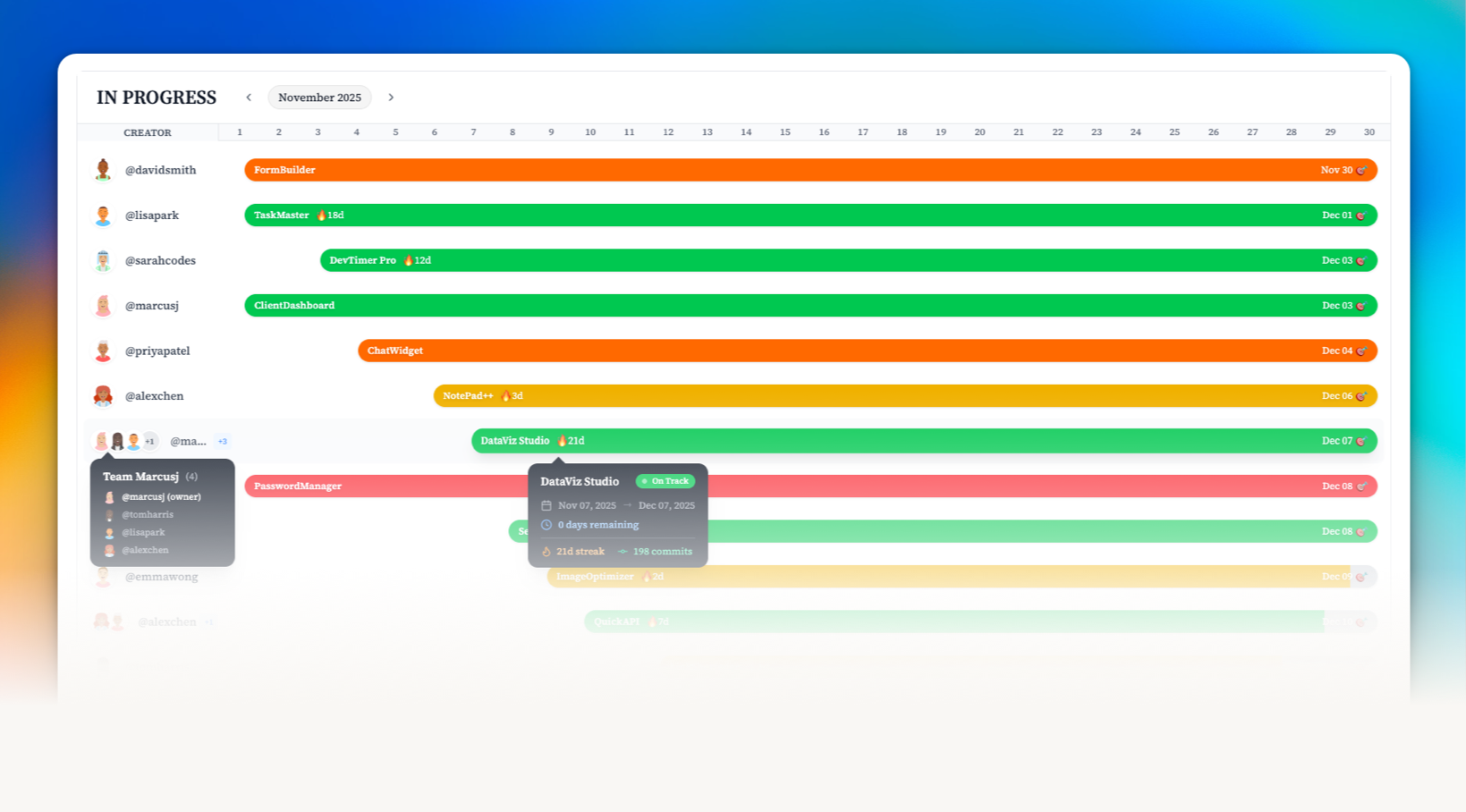Open the 'November 2025' month selector
Viewport: 1466px width, 812px height.
click(319, 97)
